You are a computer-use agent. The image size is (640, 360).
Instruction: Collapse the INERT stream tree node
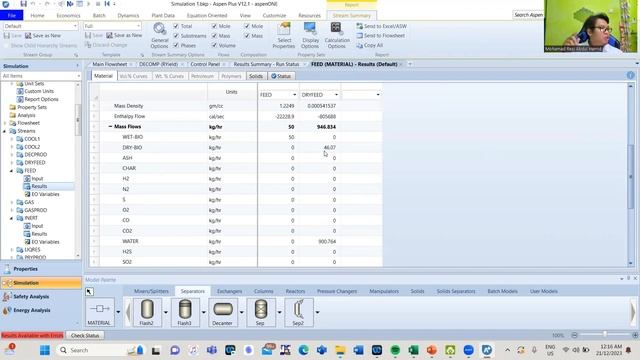(12, 218)
